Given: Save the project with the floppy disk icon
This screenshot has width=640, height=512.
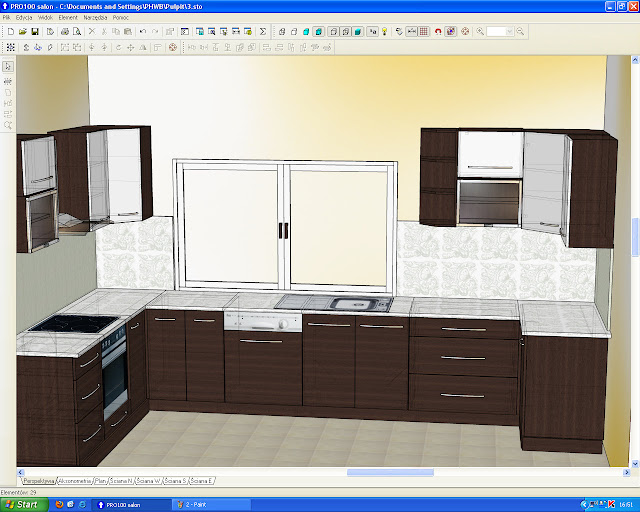Looking at the screenshot, I should coord(35,31).
